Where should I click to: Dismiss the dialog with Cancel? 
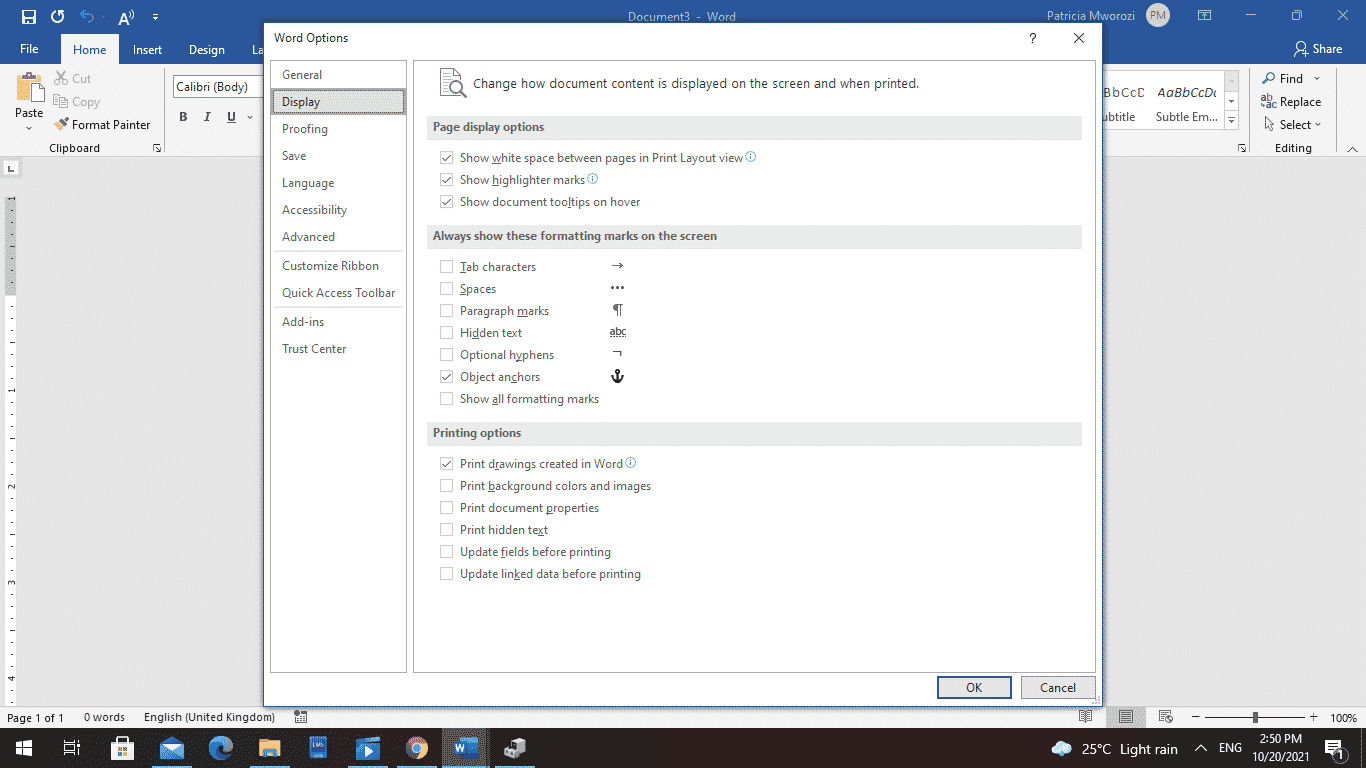point(1057,687)
